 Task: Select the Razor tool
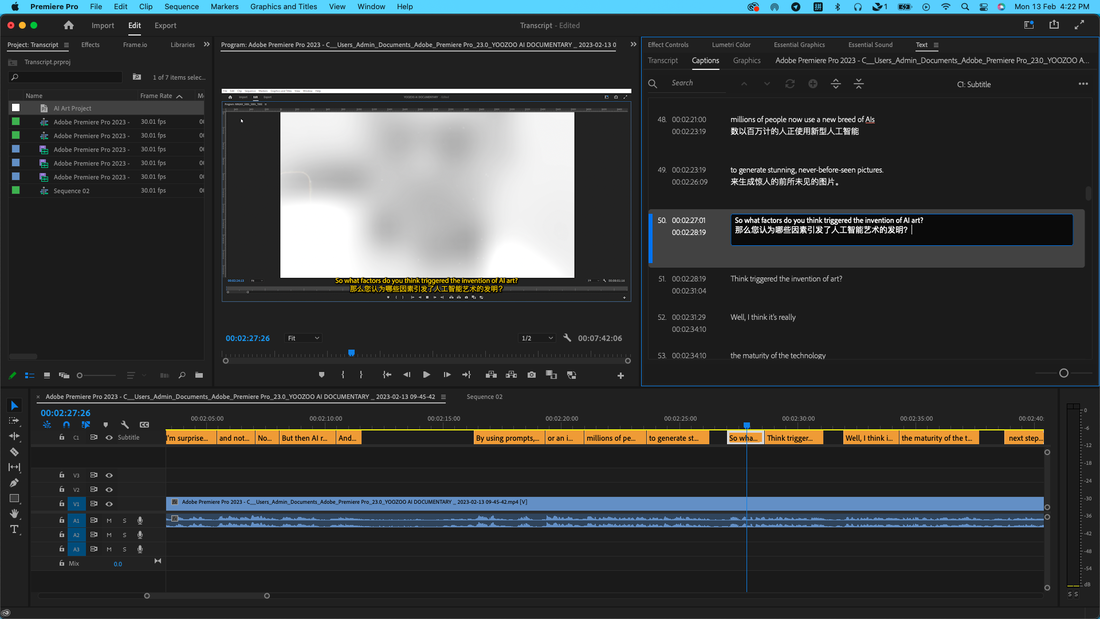pos(14,452)
